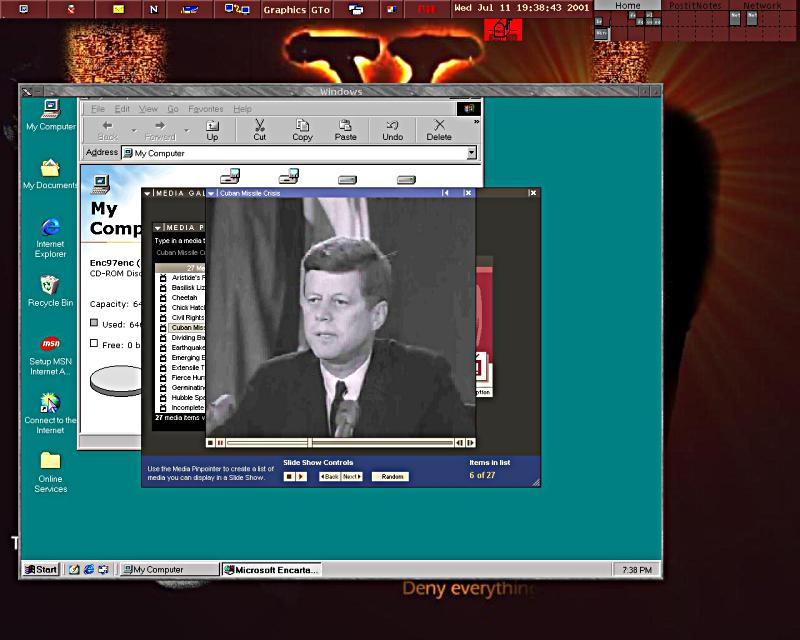Expand the Address bar dropdown
The width and height of the screenshot is (800, 640).
point(471,153)
